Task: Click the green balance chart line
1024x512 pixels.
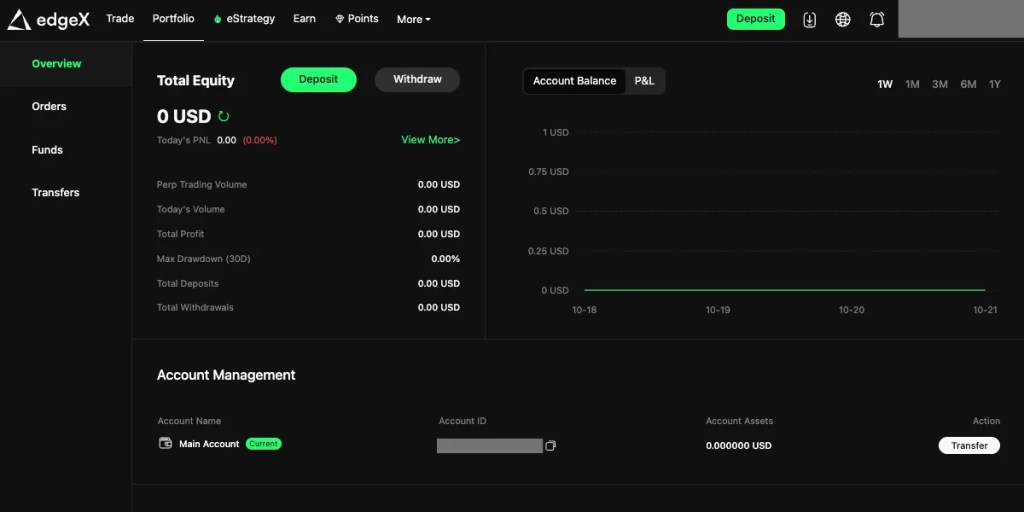Action: coord(784,290)
